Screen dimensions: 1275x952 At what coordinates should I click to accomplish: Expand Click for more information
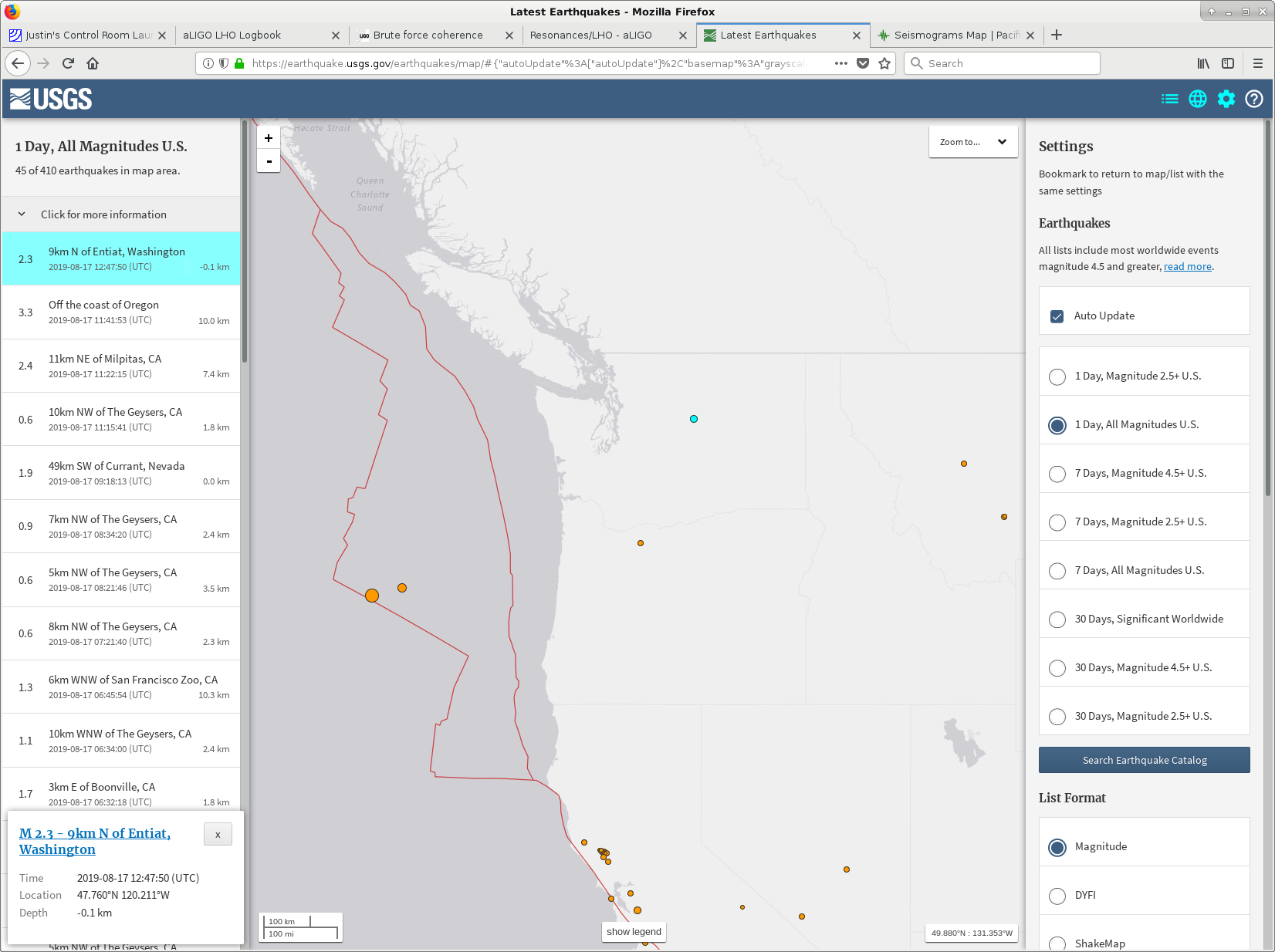[x=121, y=214]
